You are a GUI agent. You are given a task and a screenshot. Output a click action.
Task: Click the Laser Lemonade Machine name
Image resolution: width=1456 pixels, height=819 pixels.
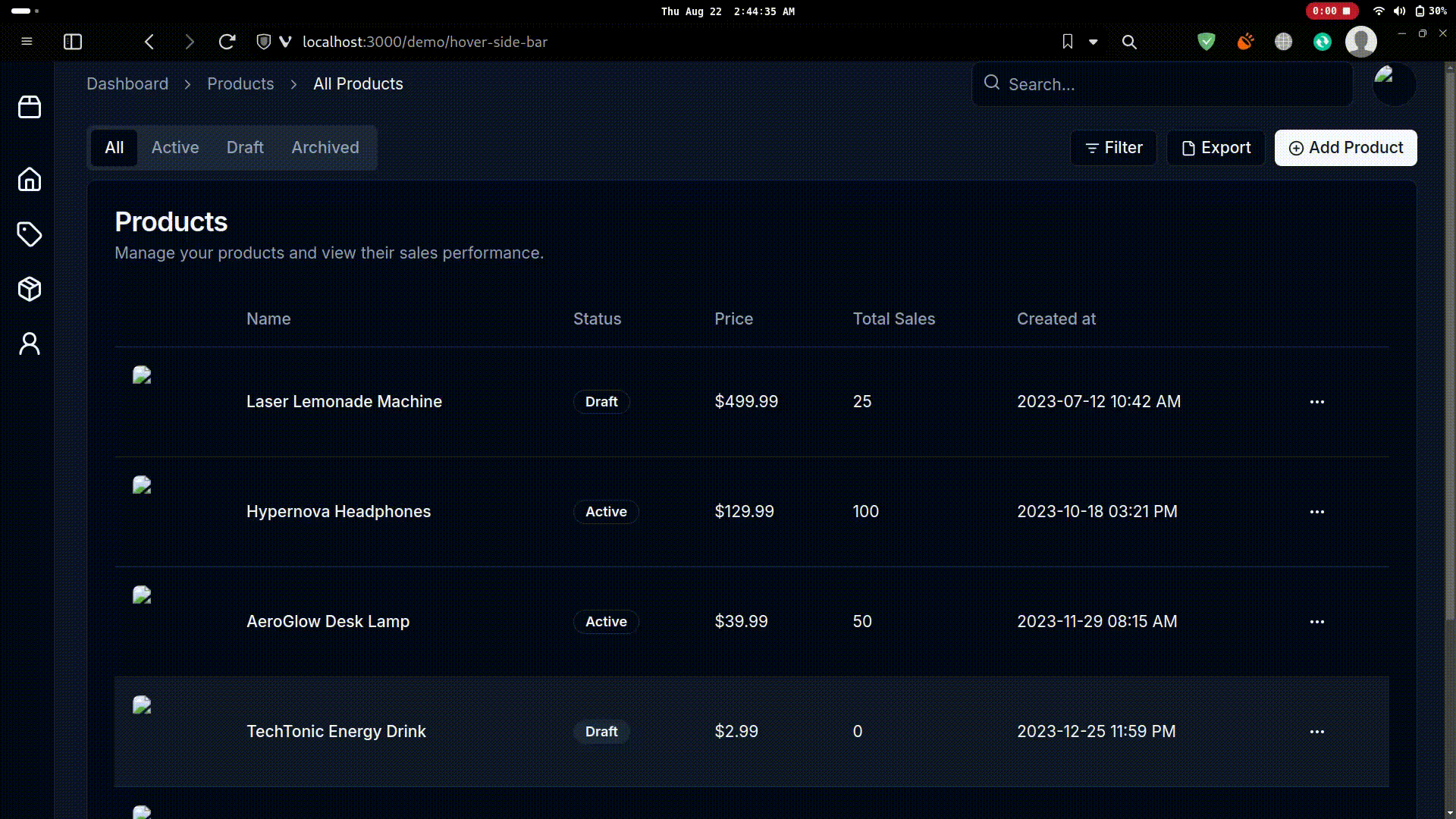click(x=344, y=402)
